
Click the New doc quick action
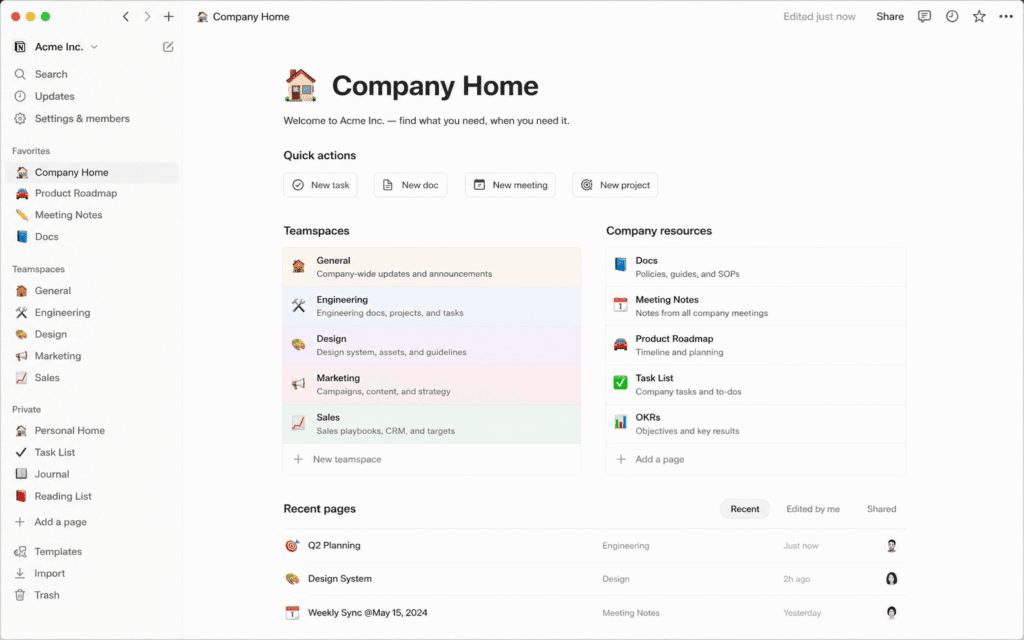point(410,185)
